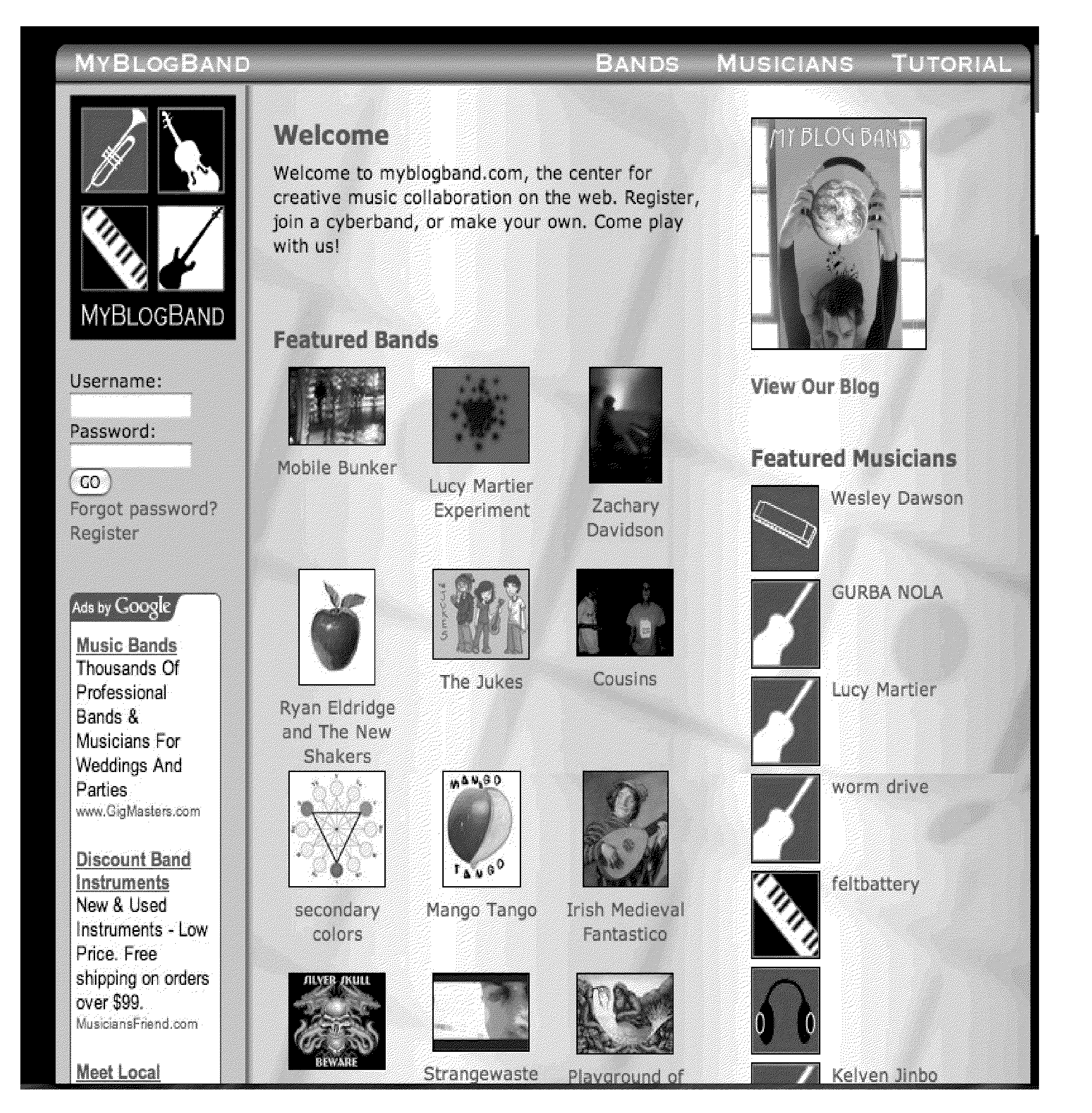Click the Mobile Bunker band thumbnail
Viewport: 1092px width, 1113px height.
click(337, 409)
